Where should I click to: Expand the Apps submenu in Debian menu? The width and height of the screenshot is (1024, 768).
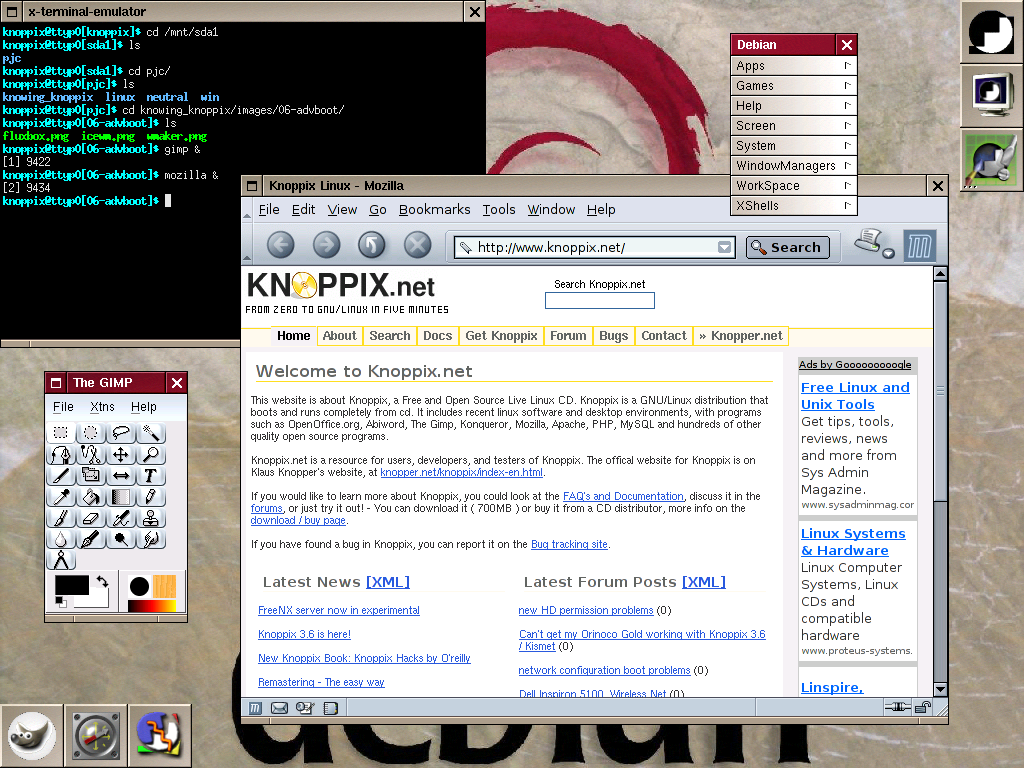pyautogui.click(x=793, y=66)
